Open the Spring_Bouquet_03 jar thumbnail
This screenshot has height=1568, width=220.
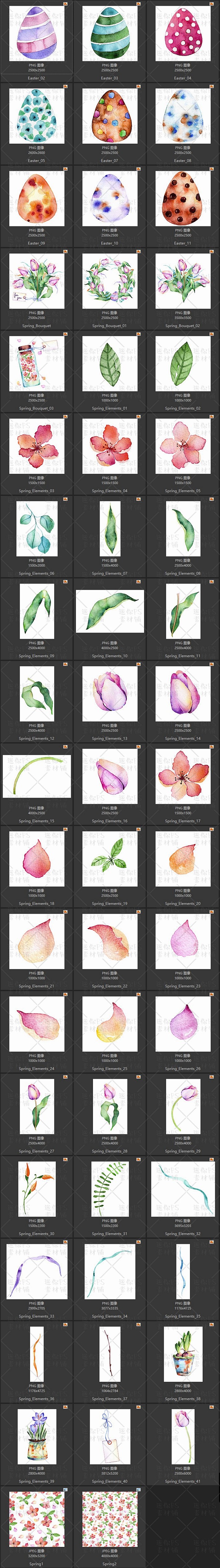[x=36, y=364]
